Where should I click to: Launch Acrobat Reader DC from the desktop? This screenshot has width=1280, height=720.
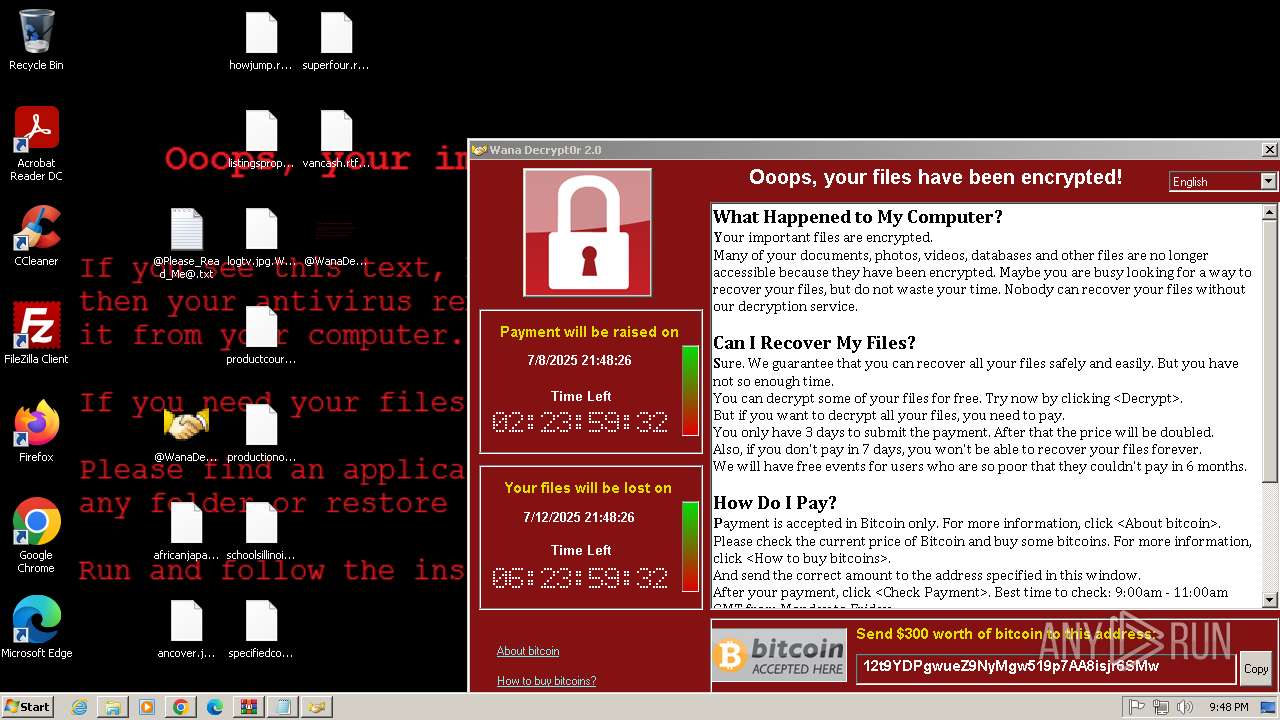pyautogui.click(x=36, y=144)
